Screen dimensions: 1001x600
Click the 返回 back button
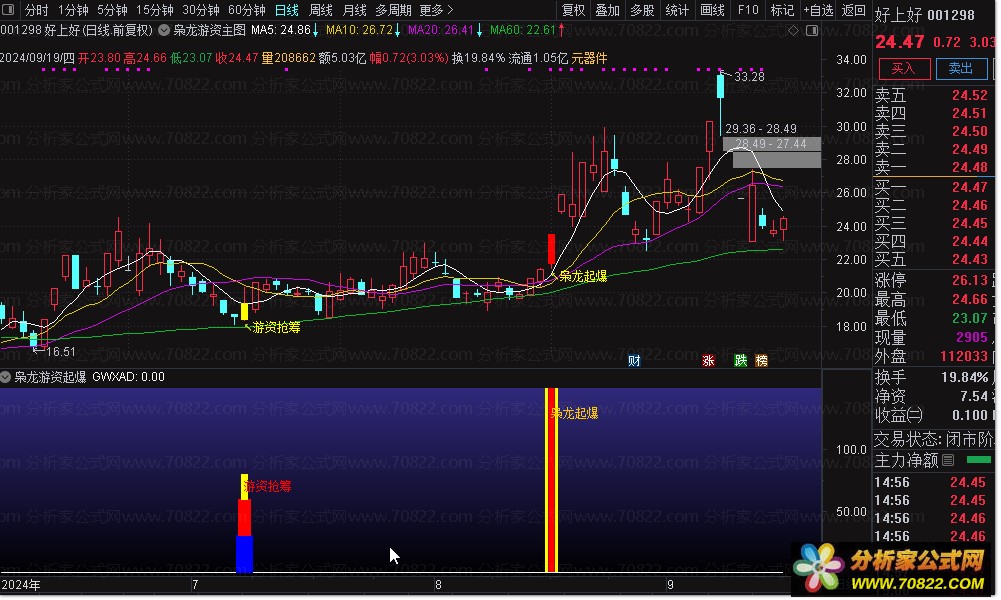[854, 10]
